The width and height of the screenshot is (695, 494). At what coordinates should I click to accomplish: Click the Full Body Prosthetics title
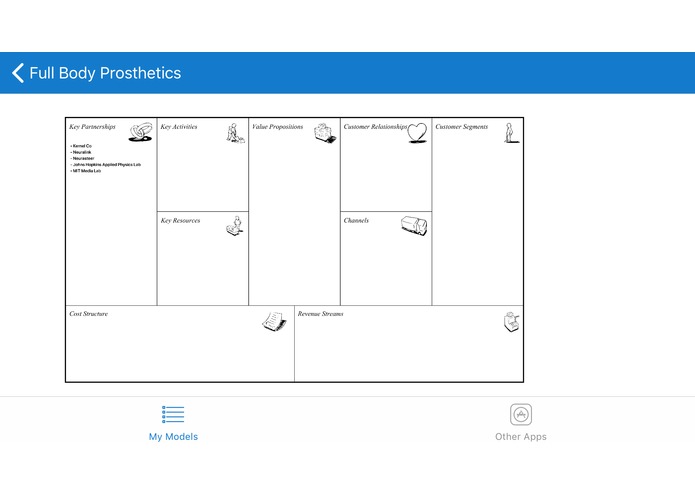(x=105, y=73)
